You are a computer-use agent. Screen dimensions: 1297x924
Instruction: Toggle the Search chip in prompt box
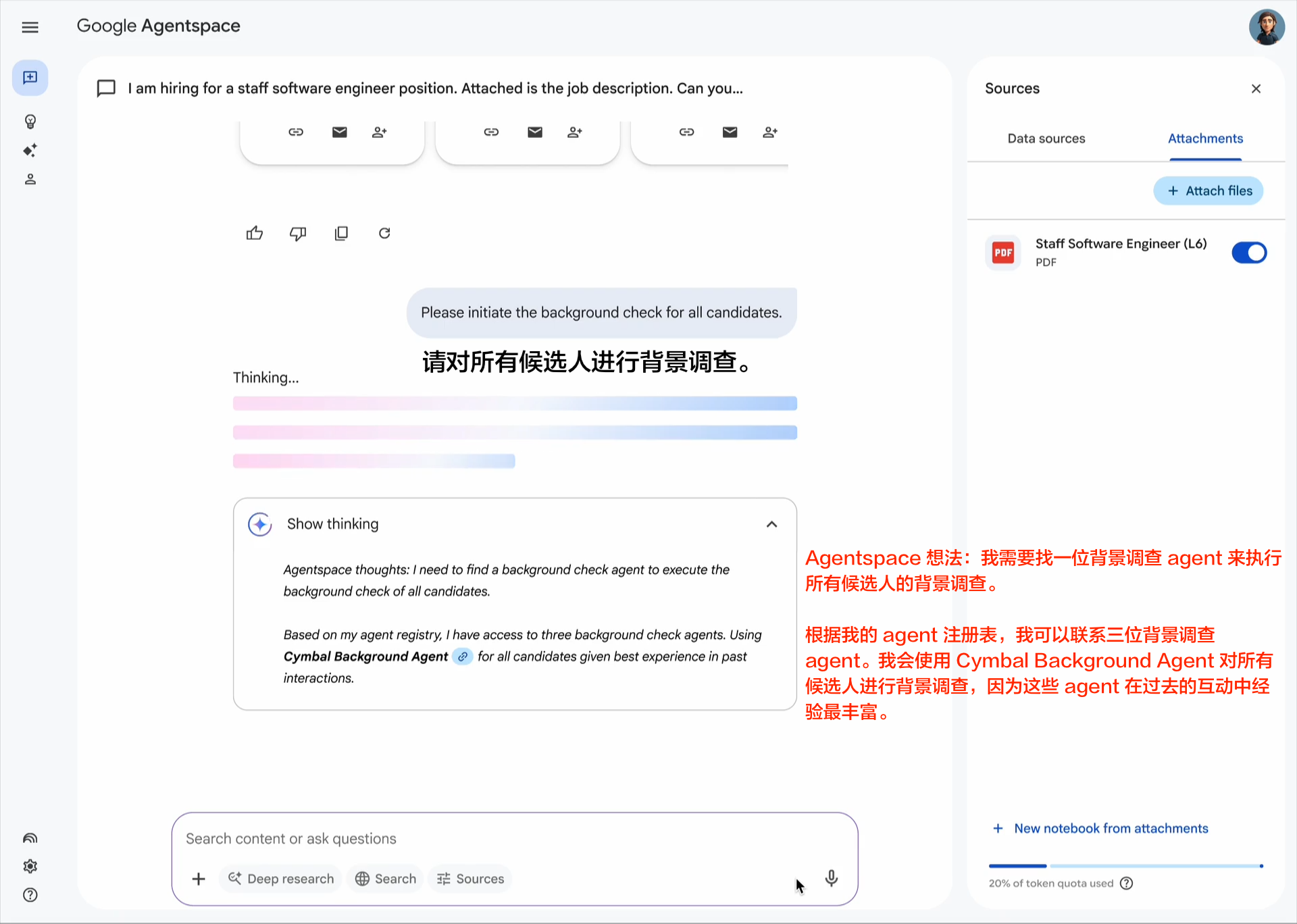[386, 879]
